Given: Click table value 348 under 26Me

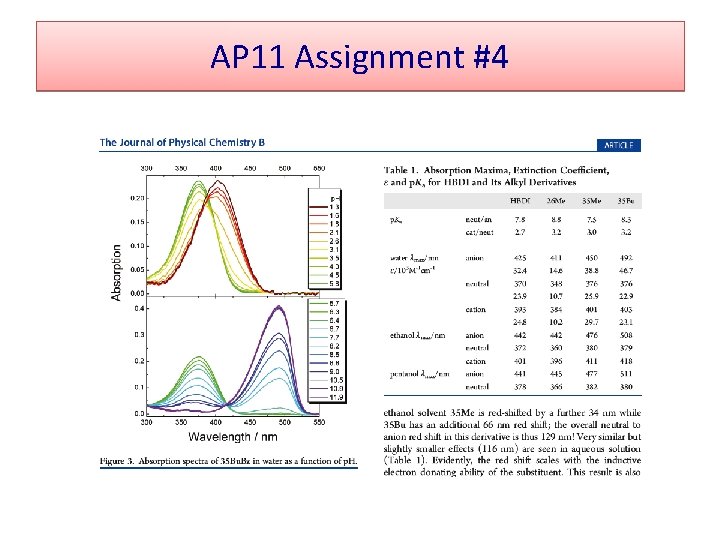Looking at the screenshot, I should coord(556,284).
